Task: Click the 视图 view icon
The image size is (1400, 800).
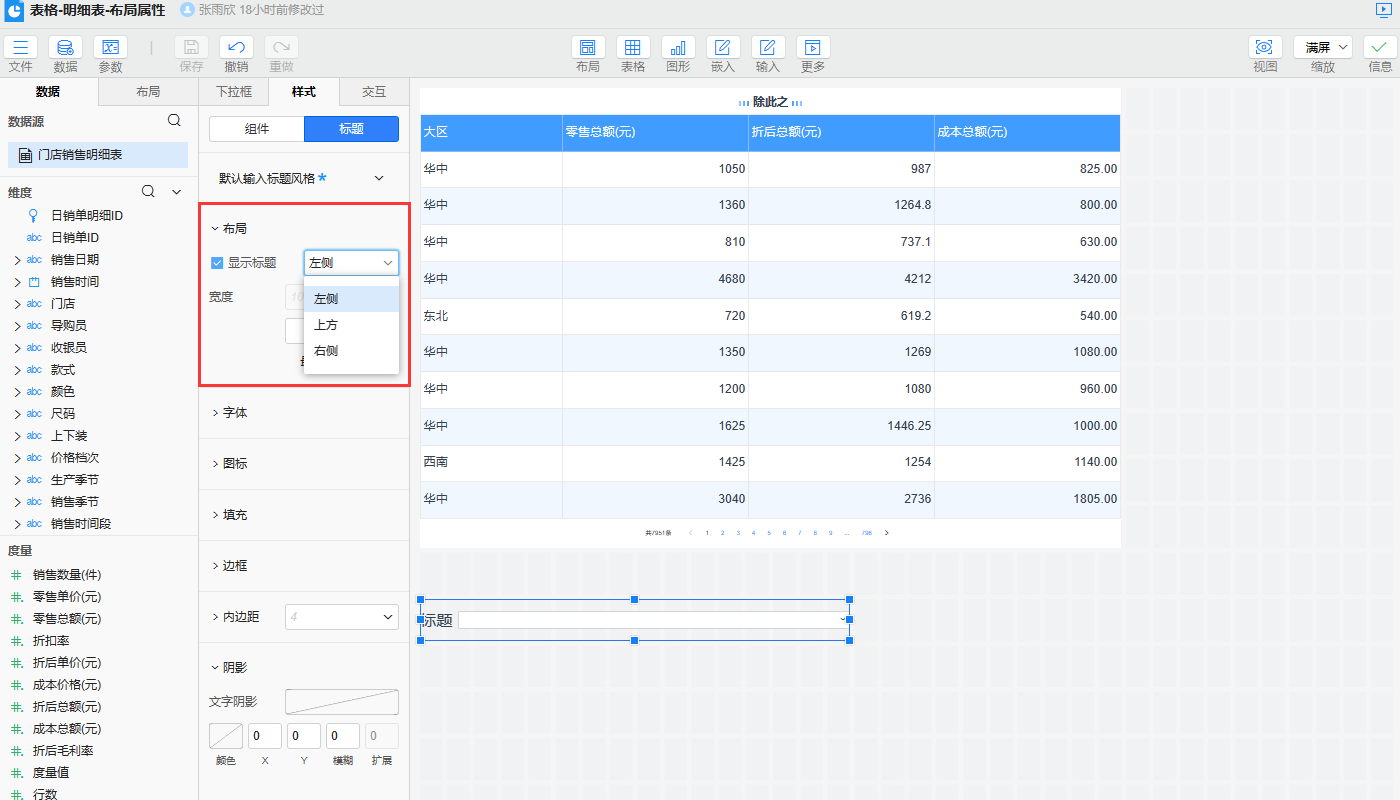Action: click(x=1265, y=48)
